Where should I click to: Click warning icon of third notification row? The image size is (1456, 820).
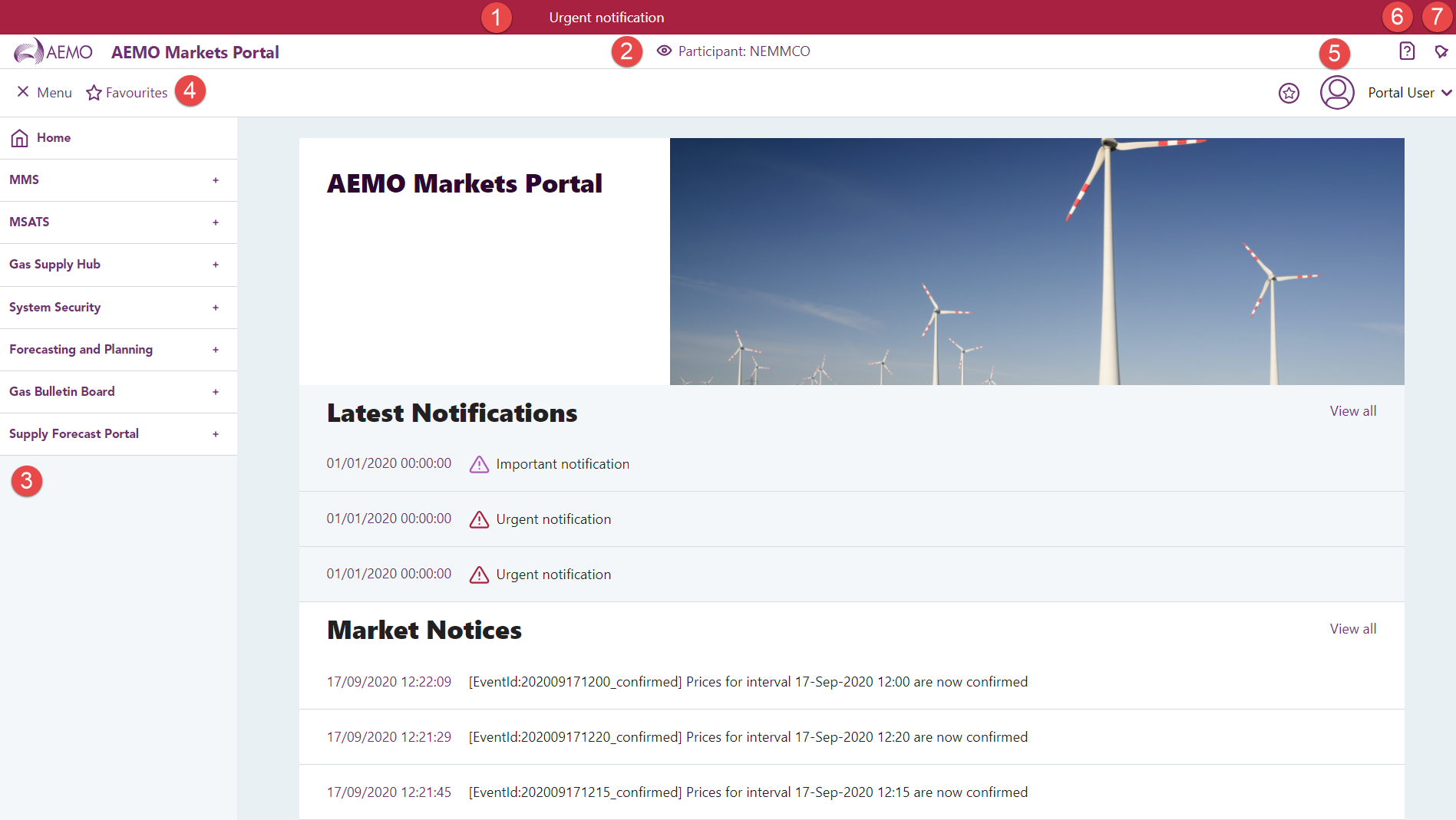pos(479,575)
